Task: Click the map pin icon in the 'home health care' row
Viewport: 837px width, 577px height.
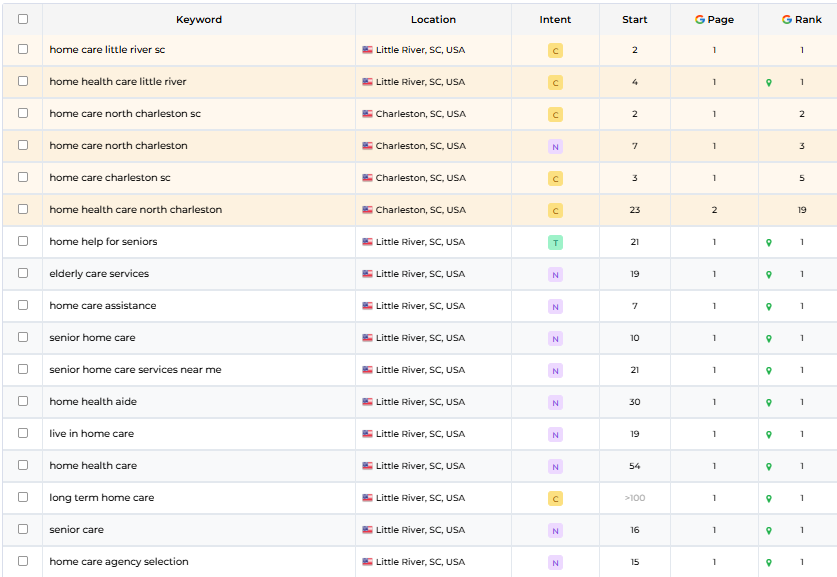Action: (769, 467)
